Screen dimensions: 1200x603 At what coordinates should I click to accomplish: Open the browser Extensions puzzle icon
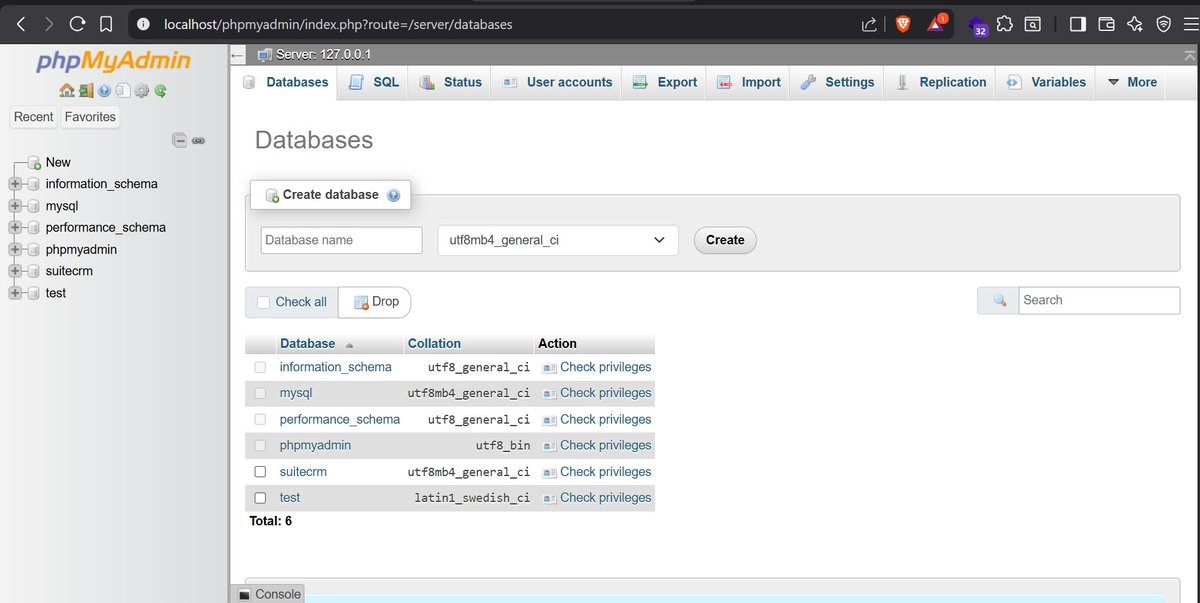click(x=1005, y=24)
